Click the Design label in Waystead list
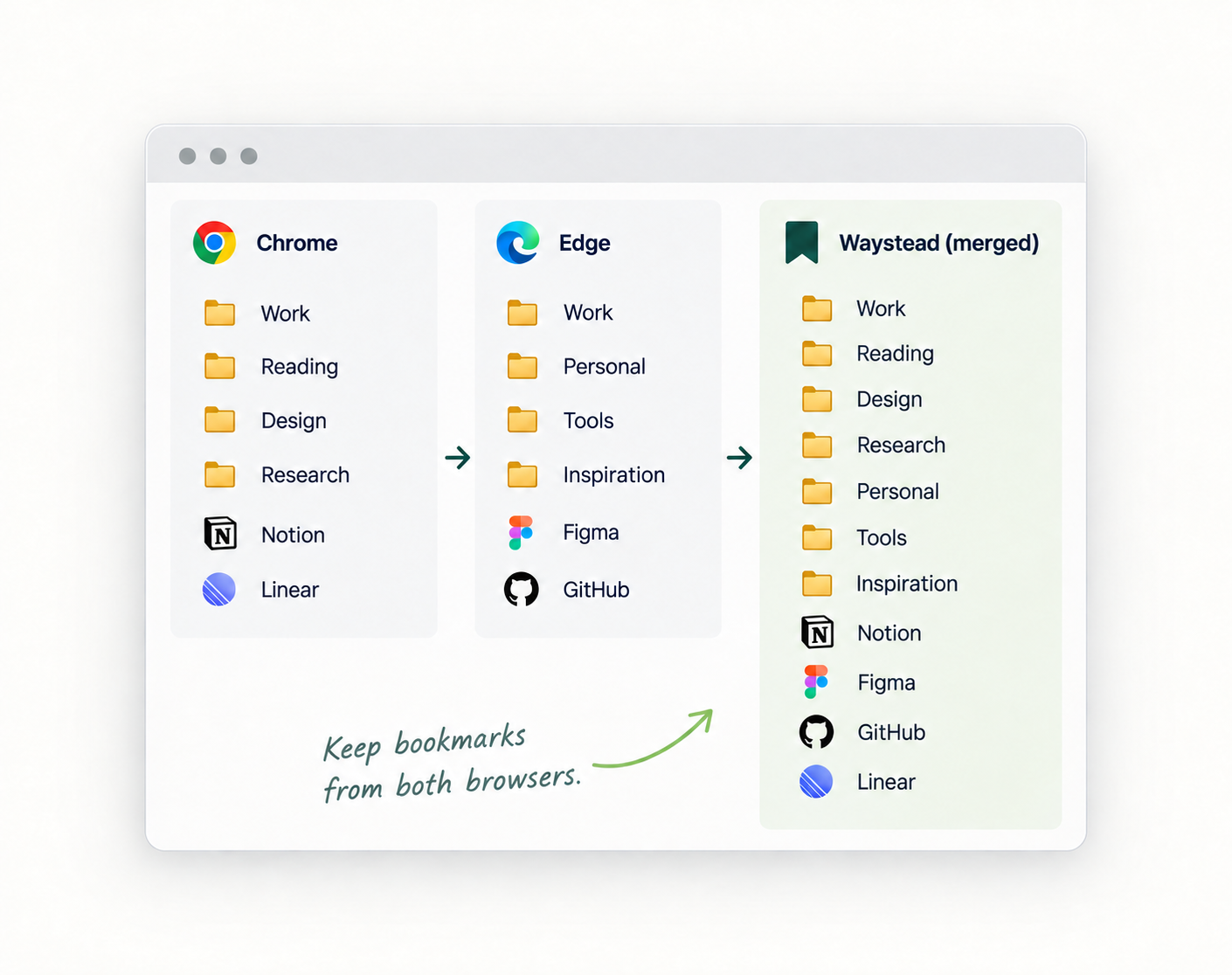Image resolution: width=1232 pixels, height=975 pixels. (889, 400)
